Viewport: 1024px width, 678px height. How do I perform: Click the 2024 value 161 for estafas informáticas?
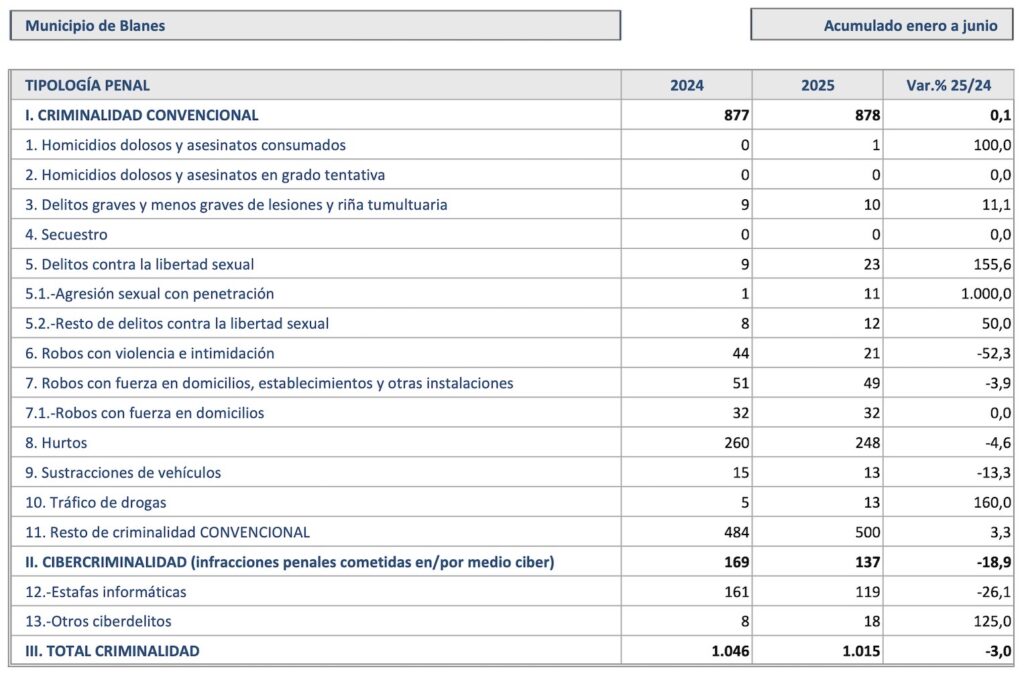pos(737,592)
